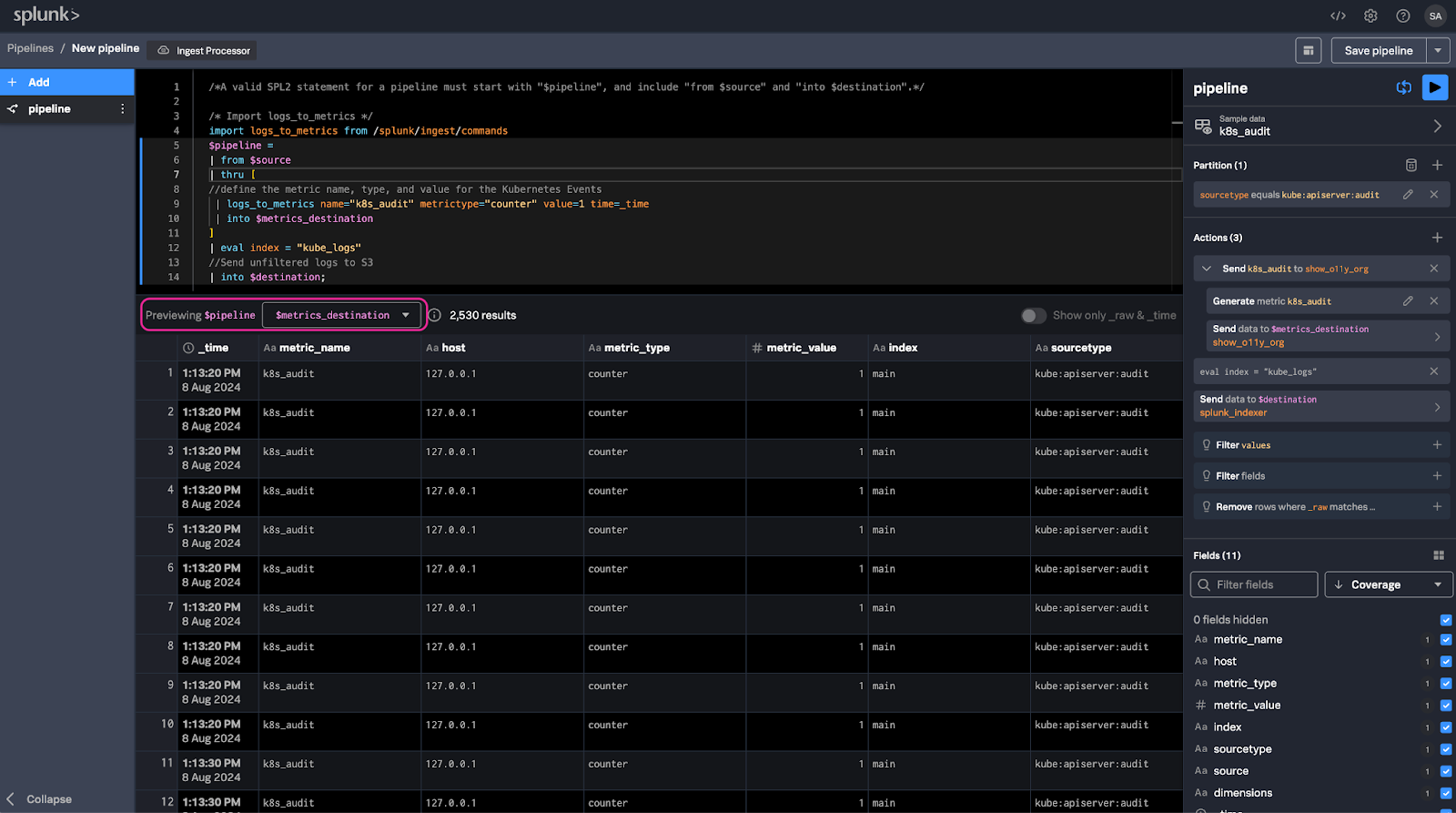Click the Fields grid layout icon

[1439, 555]
